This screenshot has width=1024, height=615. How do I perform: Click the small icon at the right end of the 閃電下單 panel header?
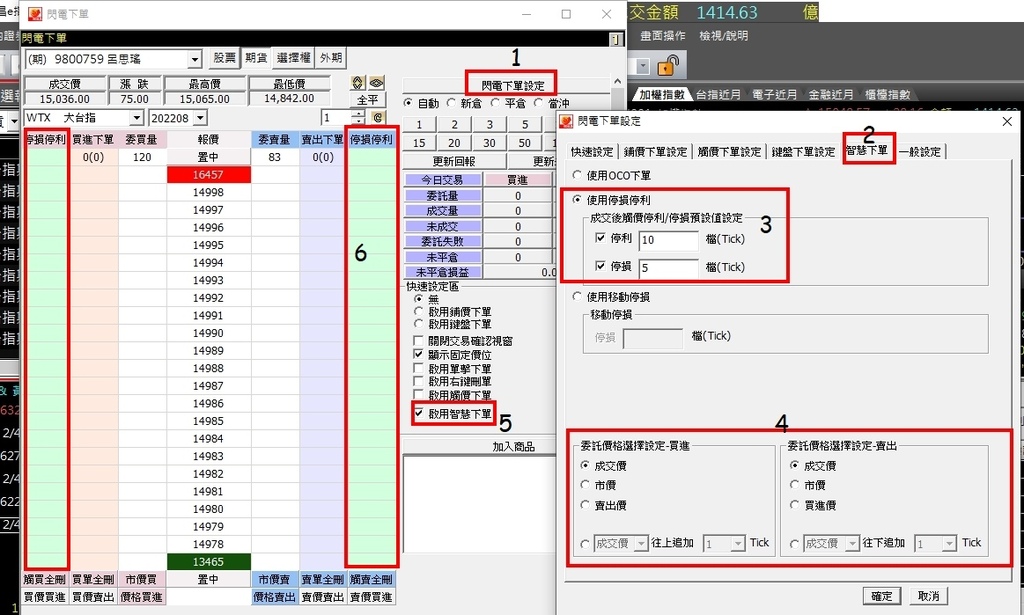tap(616, 39)
